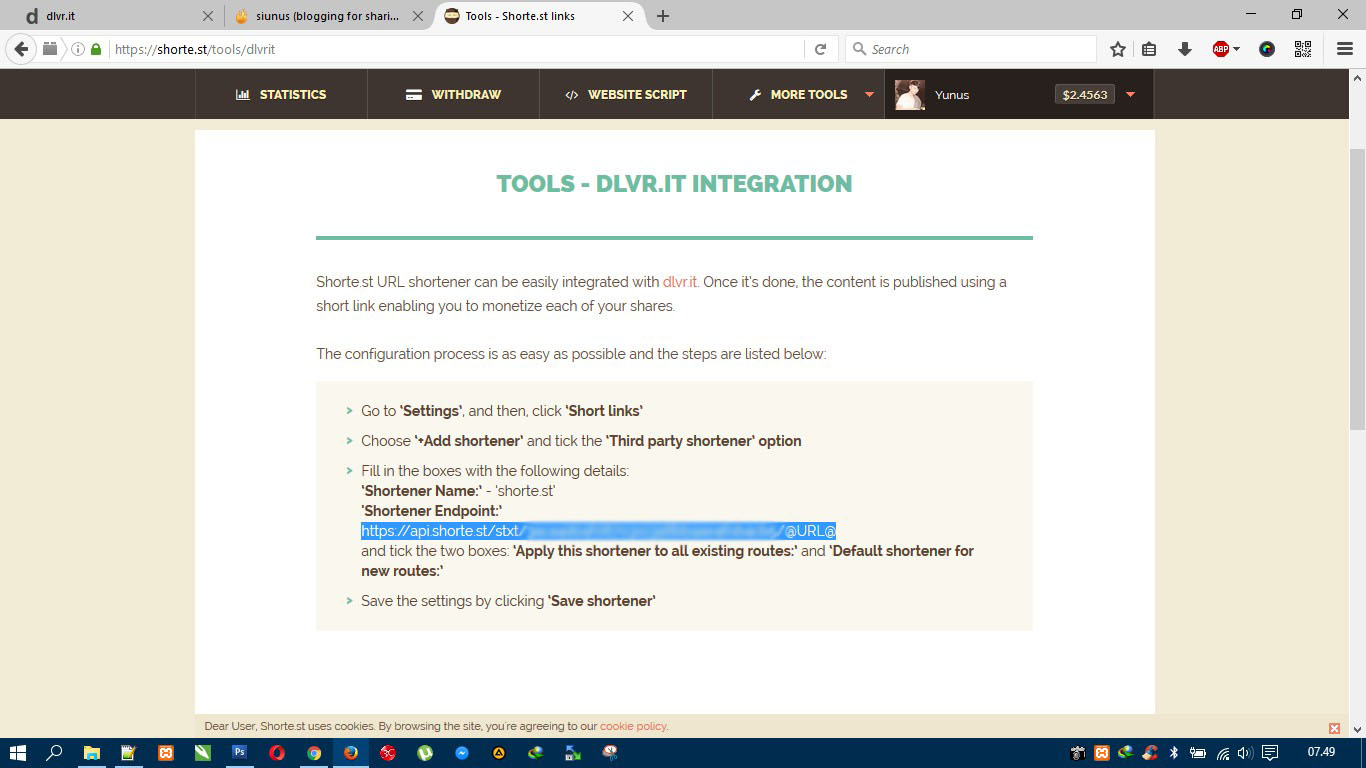Open the Wi-Fi network tray icon
This screenshot has height=768, width=1366.
coord(1222,753)
